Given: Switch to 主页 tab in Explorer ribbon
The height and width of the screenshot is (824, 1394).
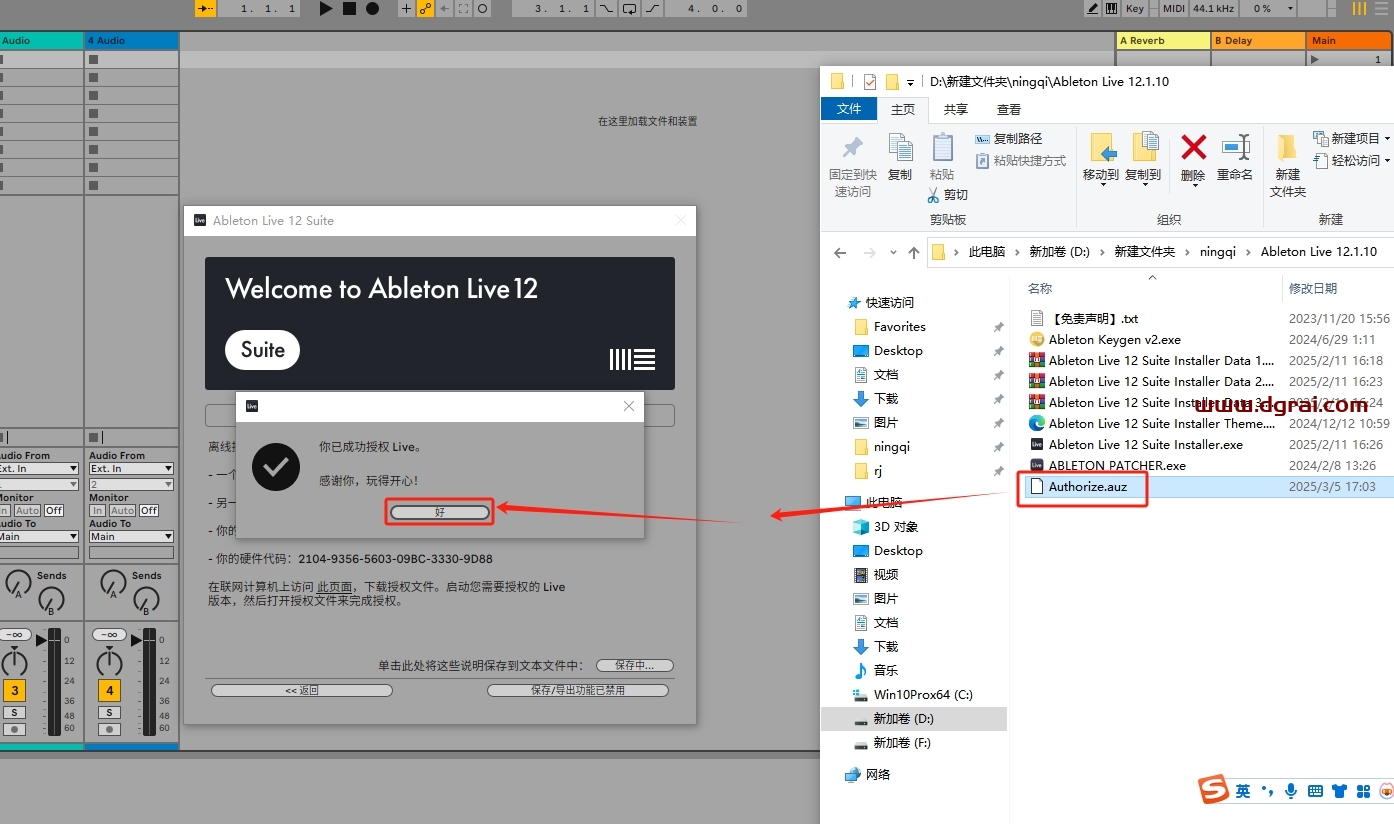Looking at the screenshot, I should coord(903,109).
